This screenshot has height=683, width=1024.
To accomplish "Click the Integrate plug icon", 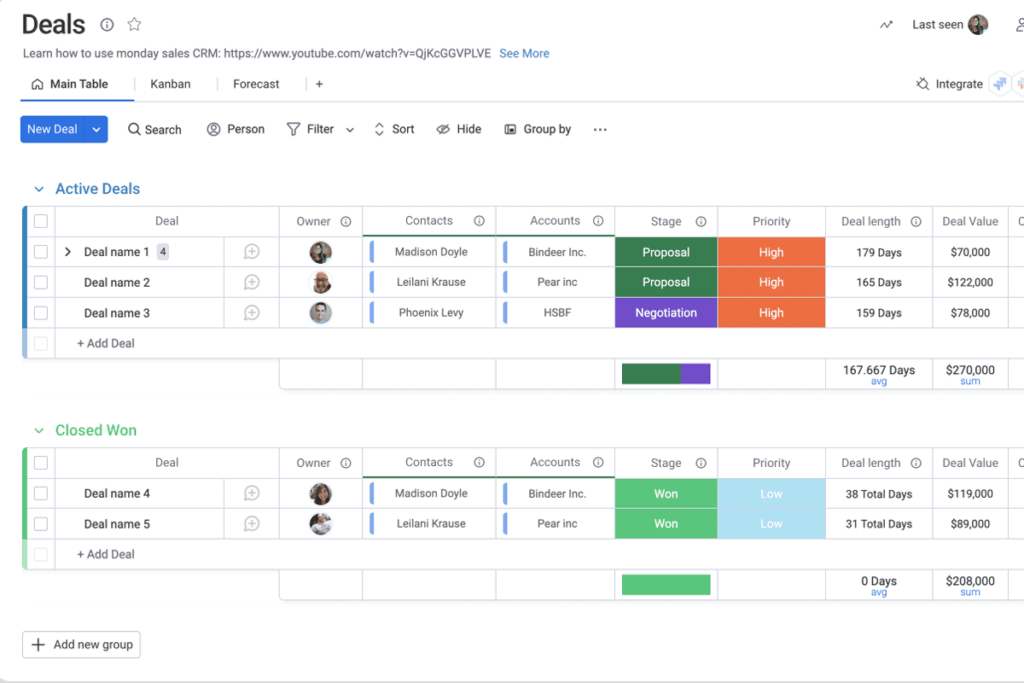I will click(922, 84).
